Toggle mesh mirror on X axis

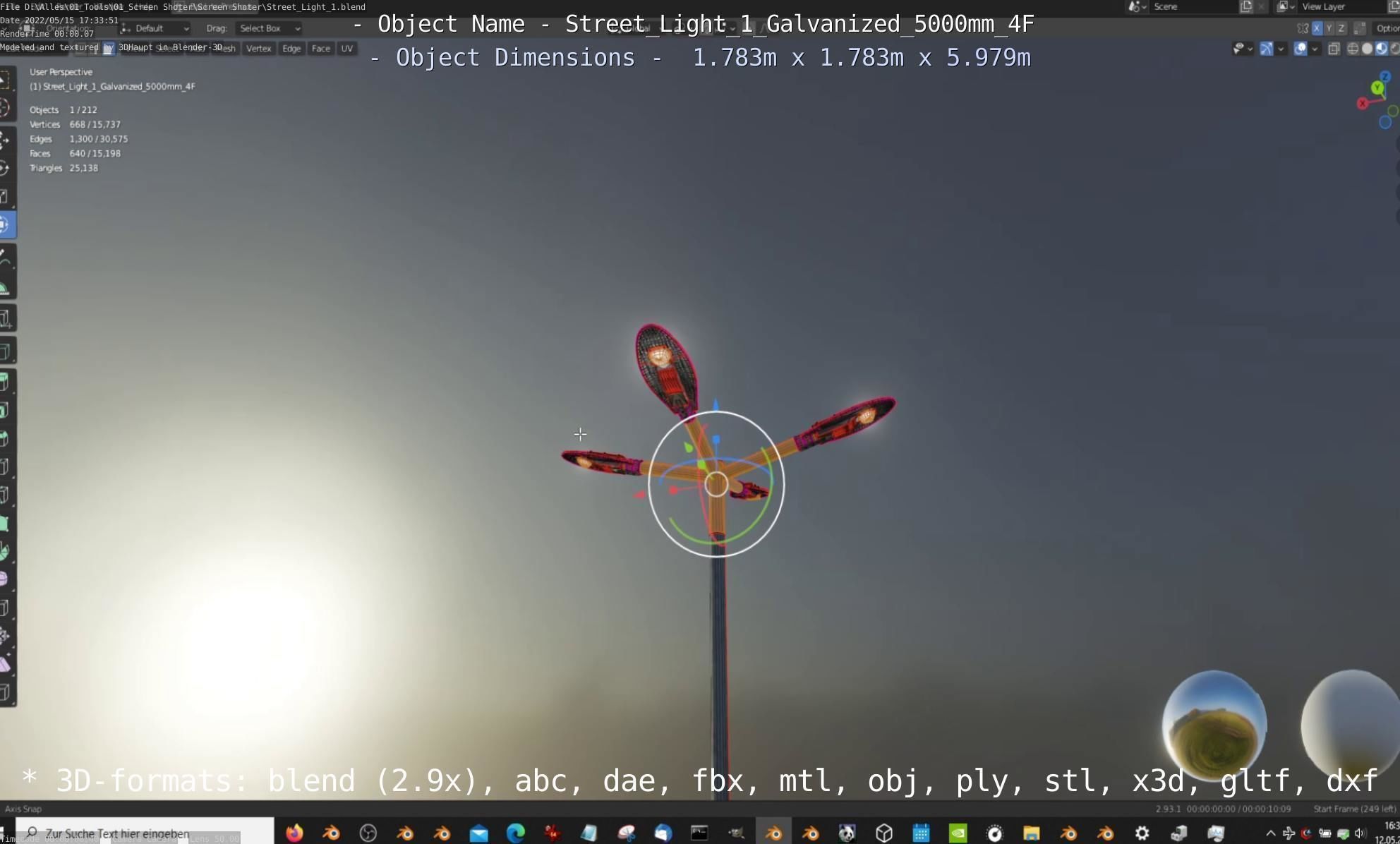(1317, 28)
